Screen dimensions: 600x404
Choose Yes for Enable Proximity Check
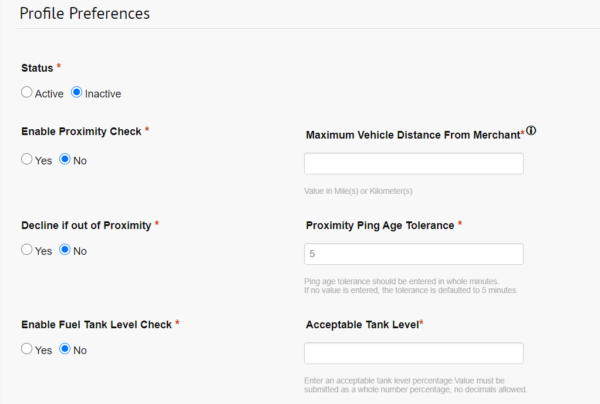[27, 159]
